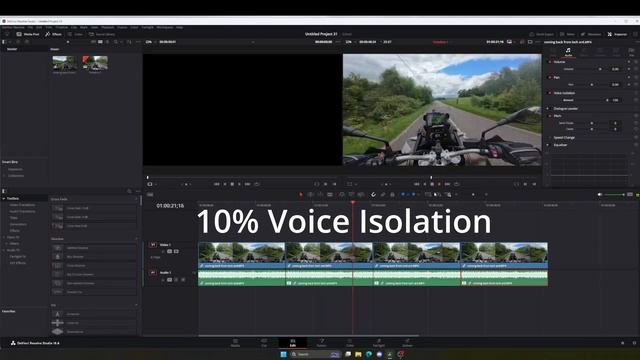
Task: Select the last video clip in timeline
Action: (504, 255)
